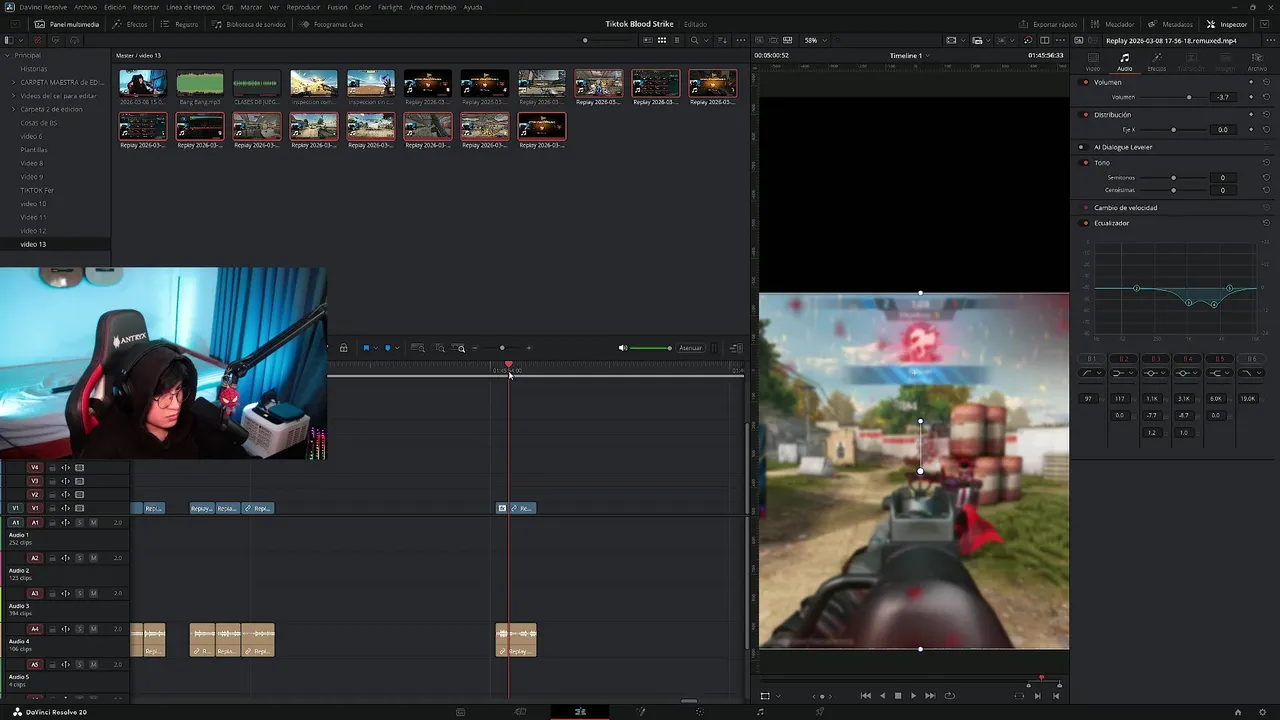Mute track Audio 1 with M button

tap(94, 523)
